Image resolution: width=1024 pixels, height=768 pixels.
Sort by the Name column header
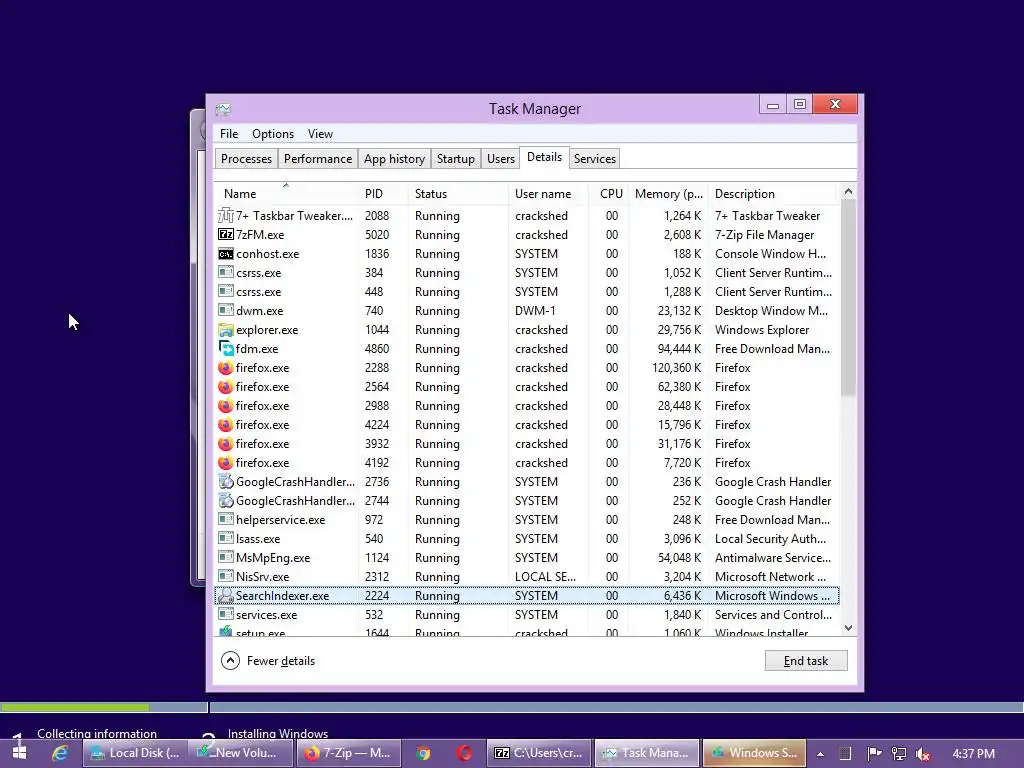pyautogui.click(x=286, y=194)
